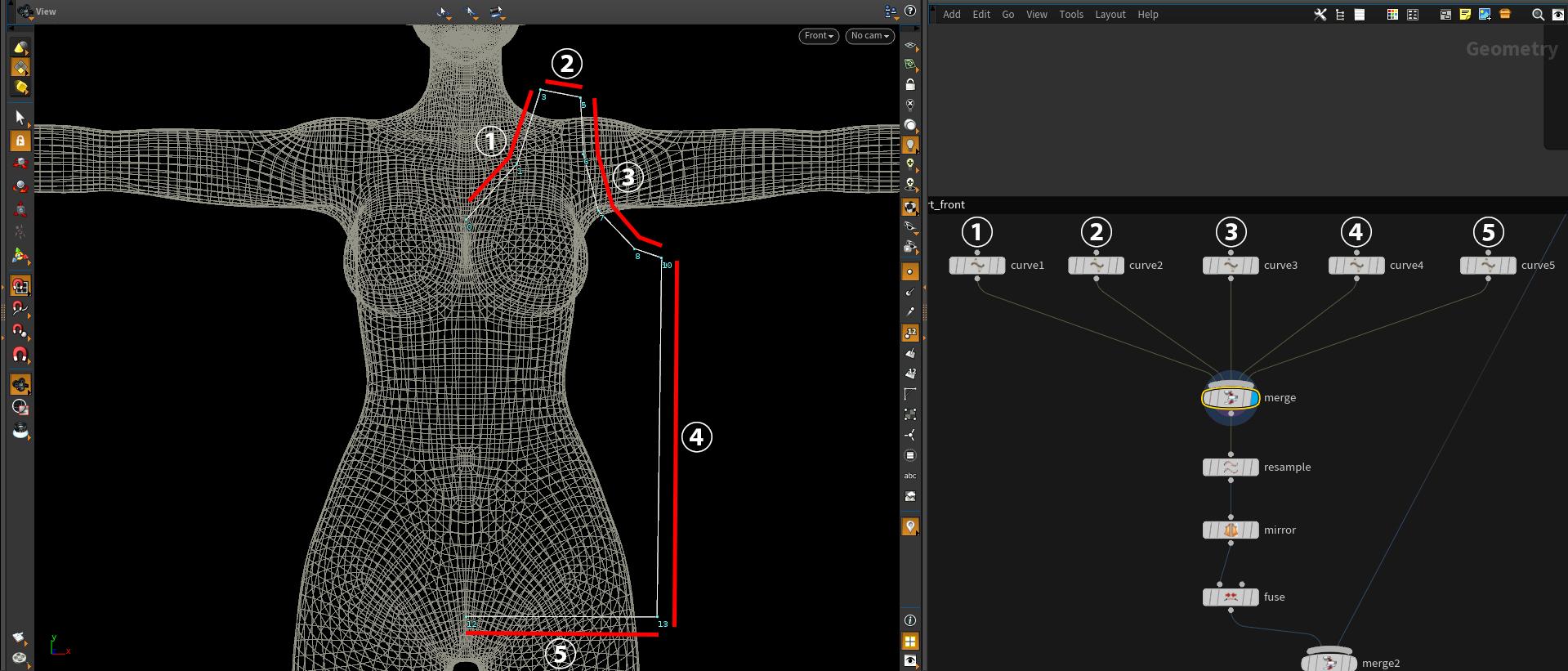This screenshot has height=671, width=1568.
Task: Open the Front viewport dropdown
Action: (x=819, y=36)
